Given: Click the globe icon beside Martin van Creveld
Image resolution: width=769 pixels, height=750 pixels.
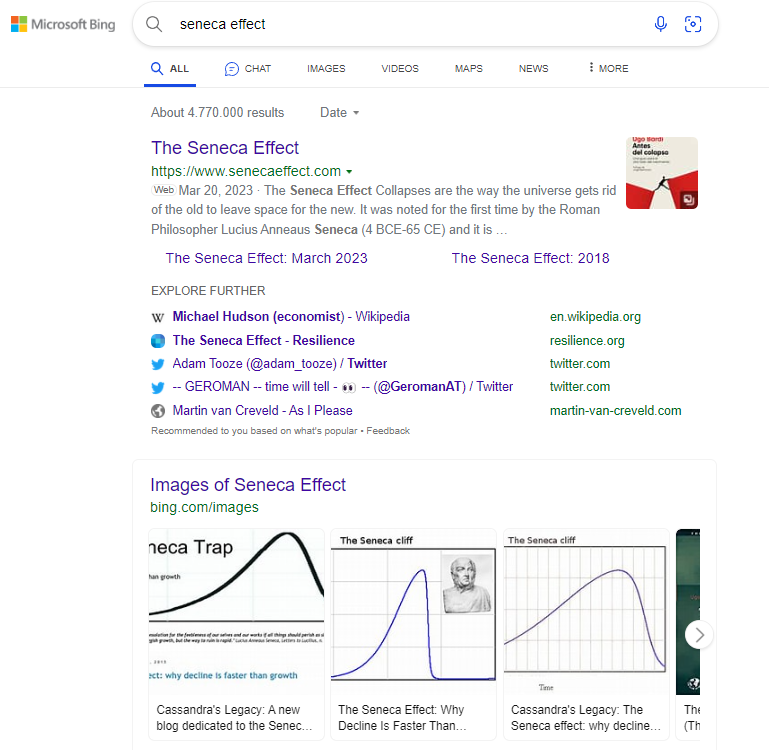Looking at the screenshot, I should click(158, 411).
